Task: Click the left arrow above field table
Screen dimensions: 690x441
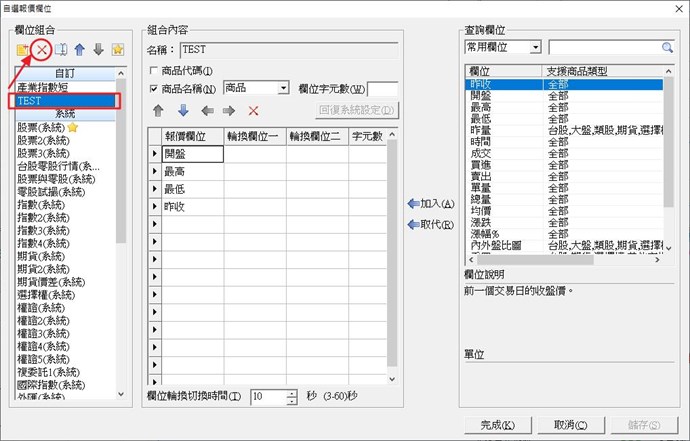Action: click(207, 110)
